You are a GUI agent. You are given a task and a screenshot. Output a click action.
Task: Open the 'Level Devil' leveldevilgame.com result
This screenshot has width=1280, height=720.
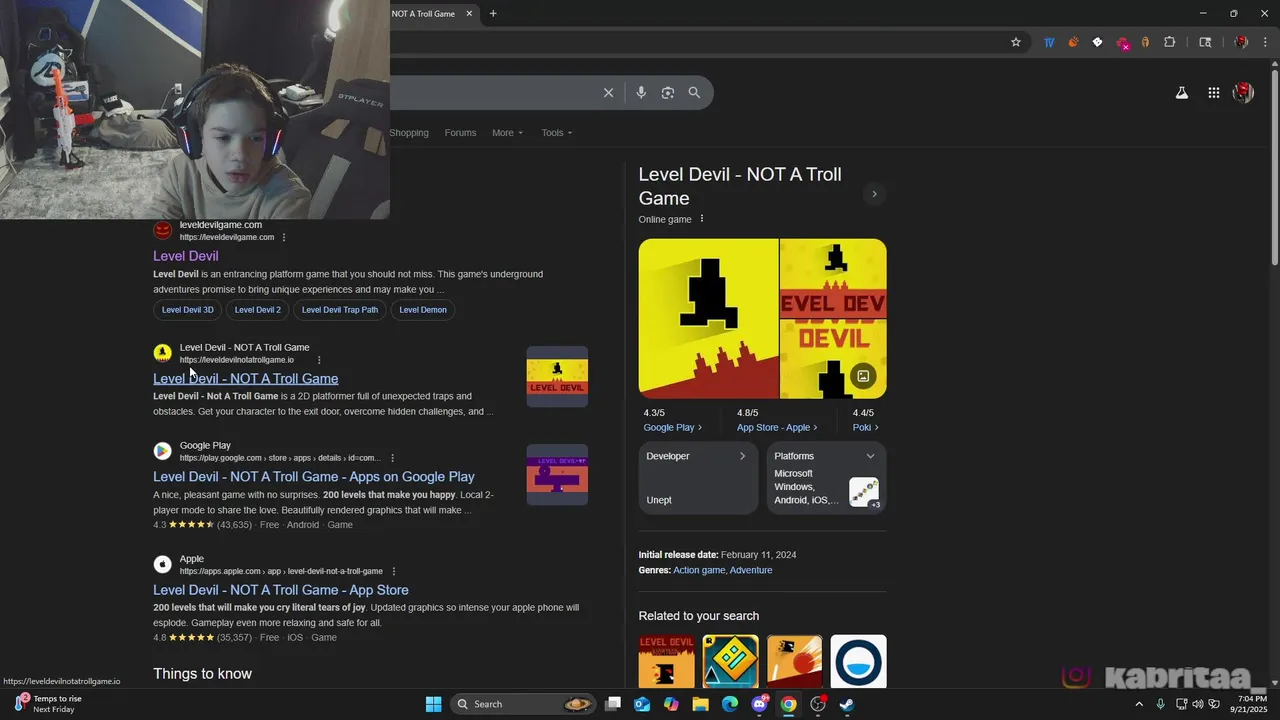pyautogui.click(x=185, y=256)
